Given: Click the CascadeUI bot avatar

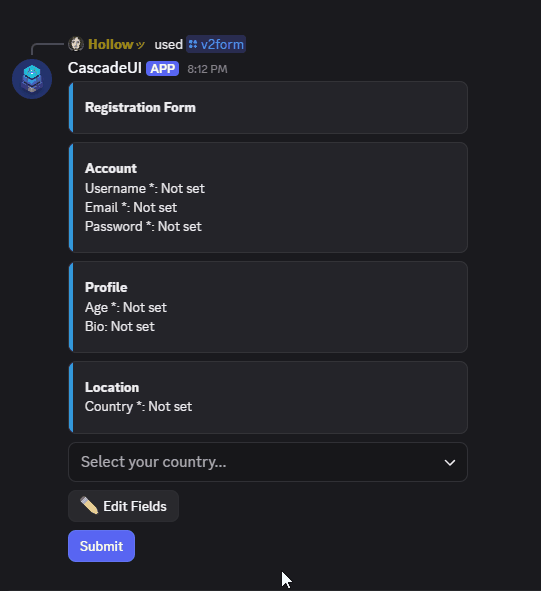Looking at the screenshot, I should click(x=32, y=79).
